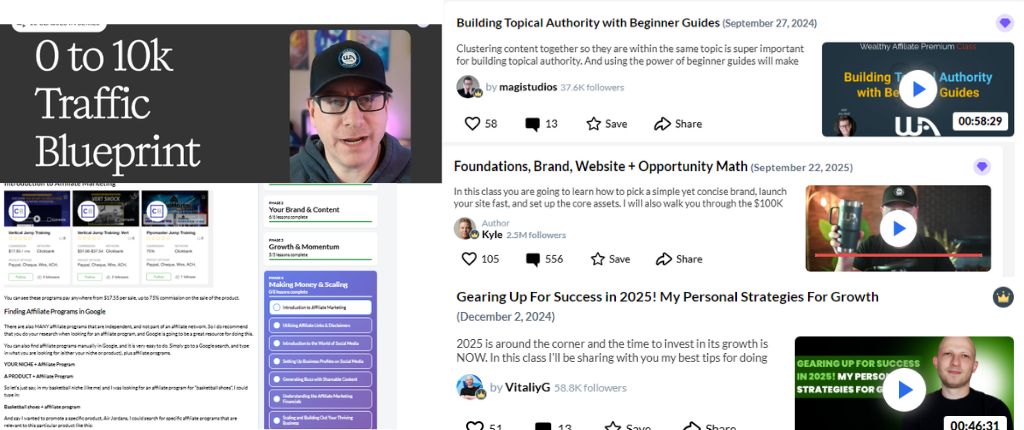
Task: Save the Building Topical Authority class
Action: (x=607, y=124)
